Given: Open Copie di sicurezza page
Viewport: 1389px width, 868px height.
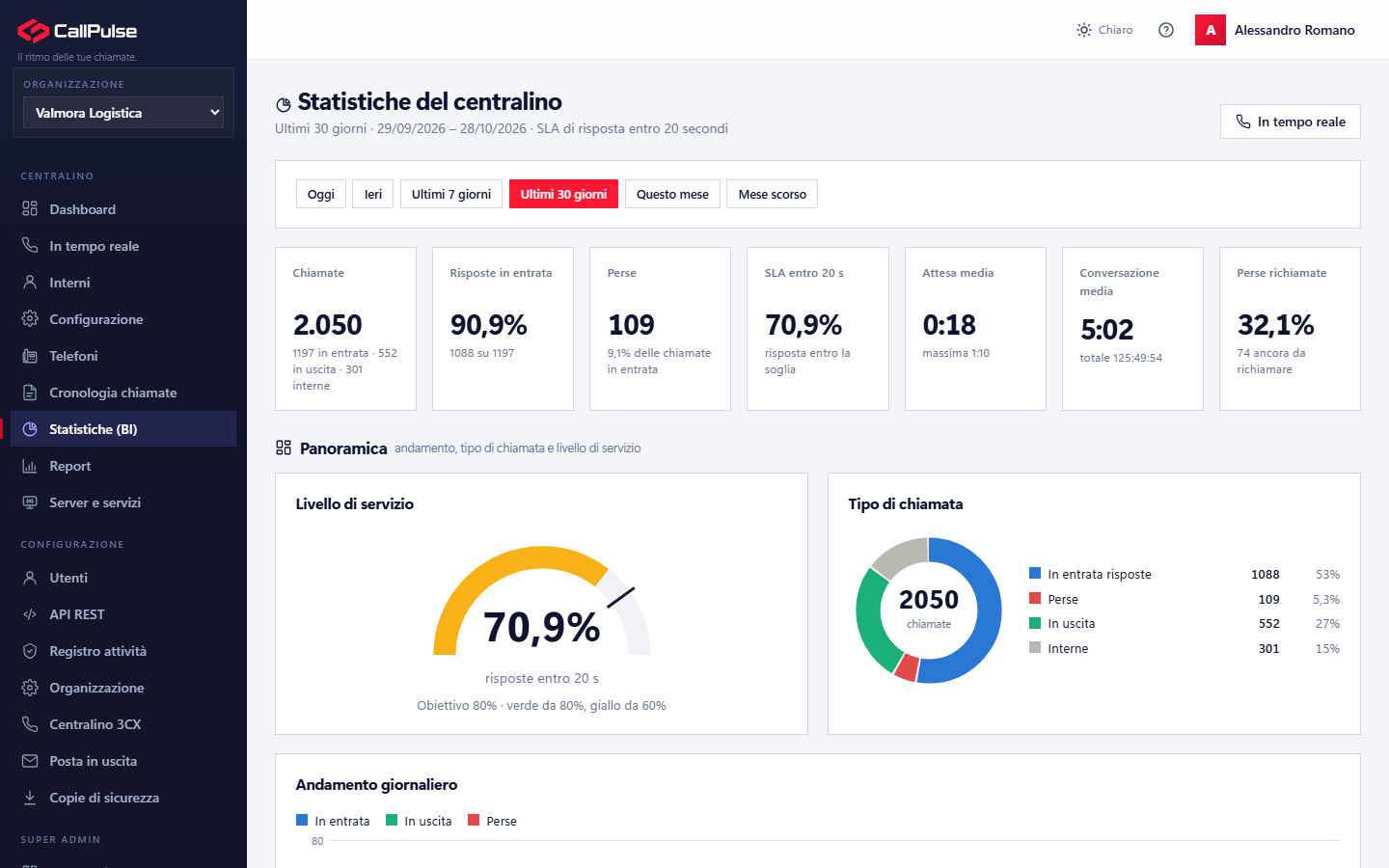Looking at the screenshot, I should 123,798.
